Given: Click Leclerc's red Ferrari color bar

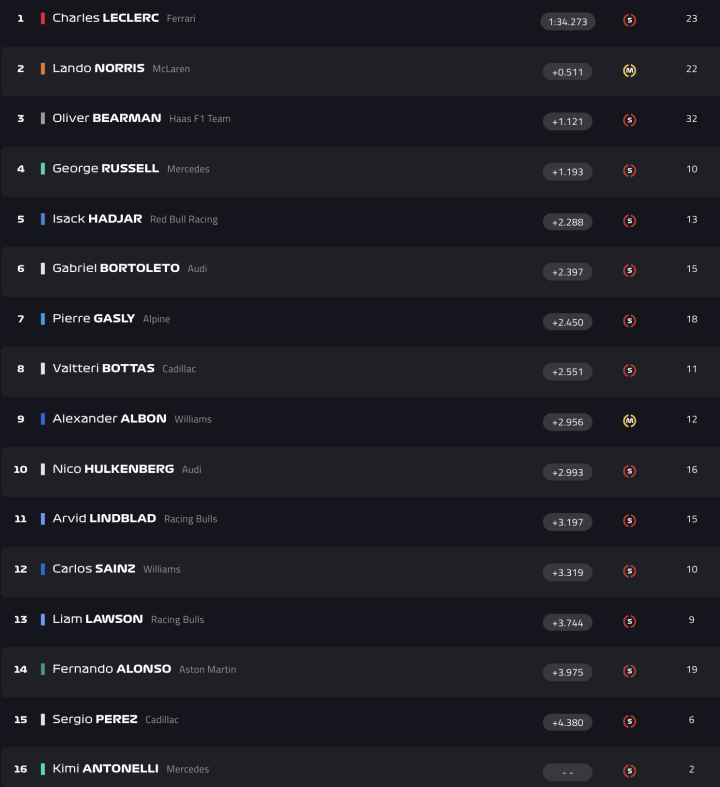Looking at the screenshot, I should (43, 19).
